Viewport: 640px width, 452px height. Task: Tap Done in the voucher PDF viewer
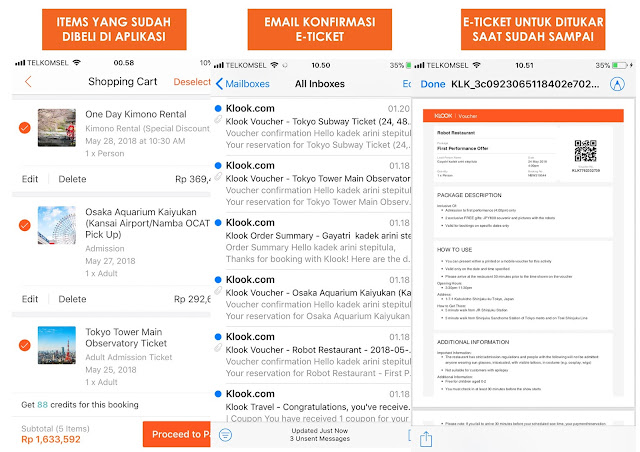433,84
